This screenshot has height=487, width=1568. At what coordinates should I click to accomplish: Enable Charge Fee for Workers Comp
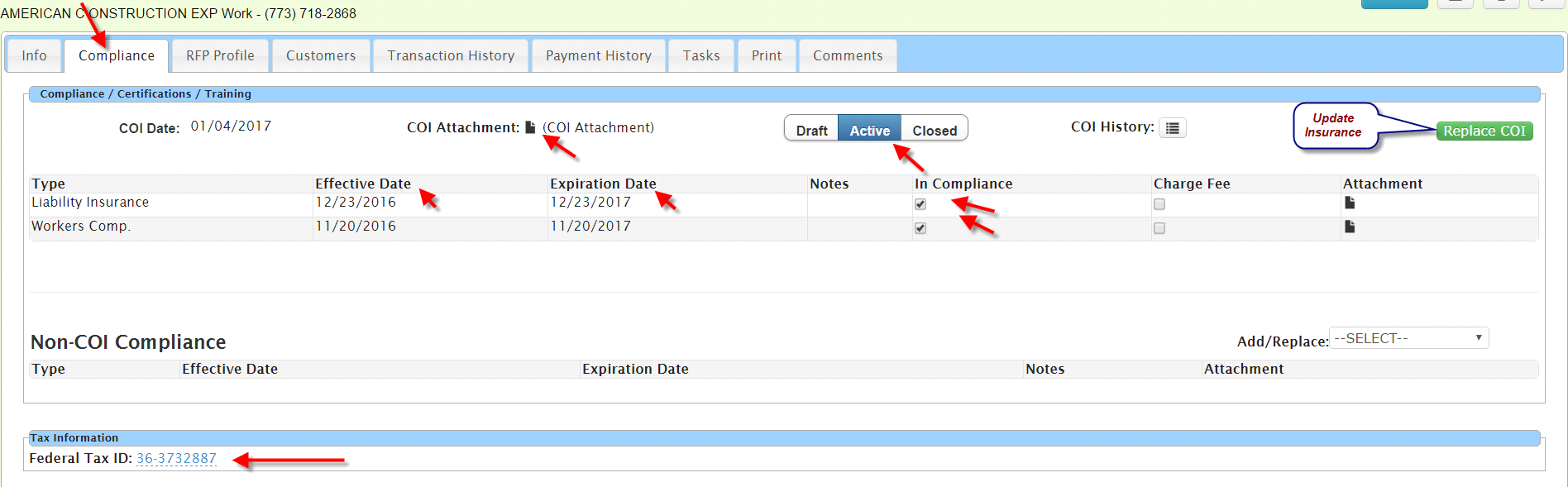tap(1159, 228)
